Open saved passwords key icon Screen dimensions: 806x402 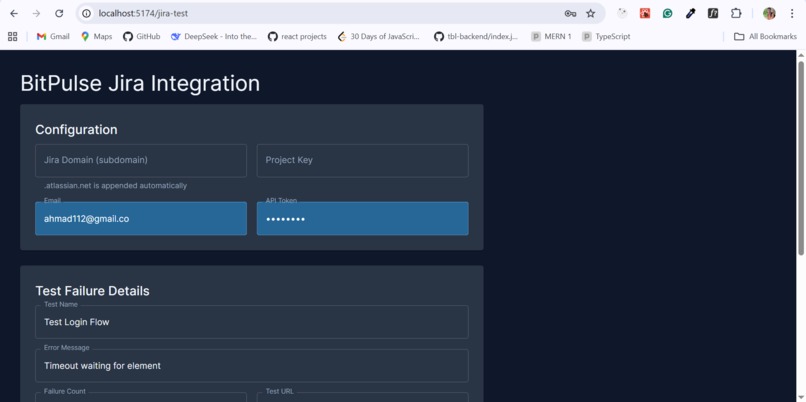pyautogui.click(x=570, y=13)
